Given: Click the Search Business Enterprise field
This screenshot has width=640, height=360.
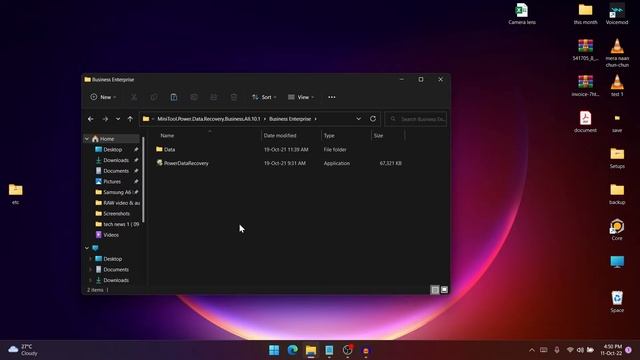Looking at the screenshot, I should (416, 119).
